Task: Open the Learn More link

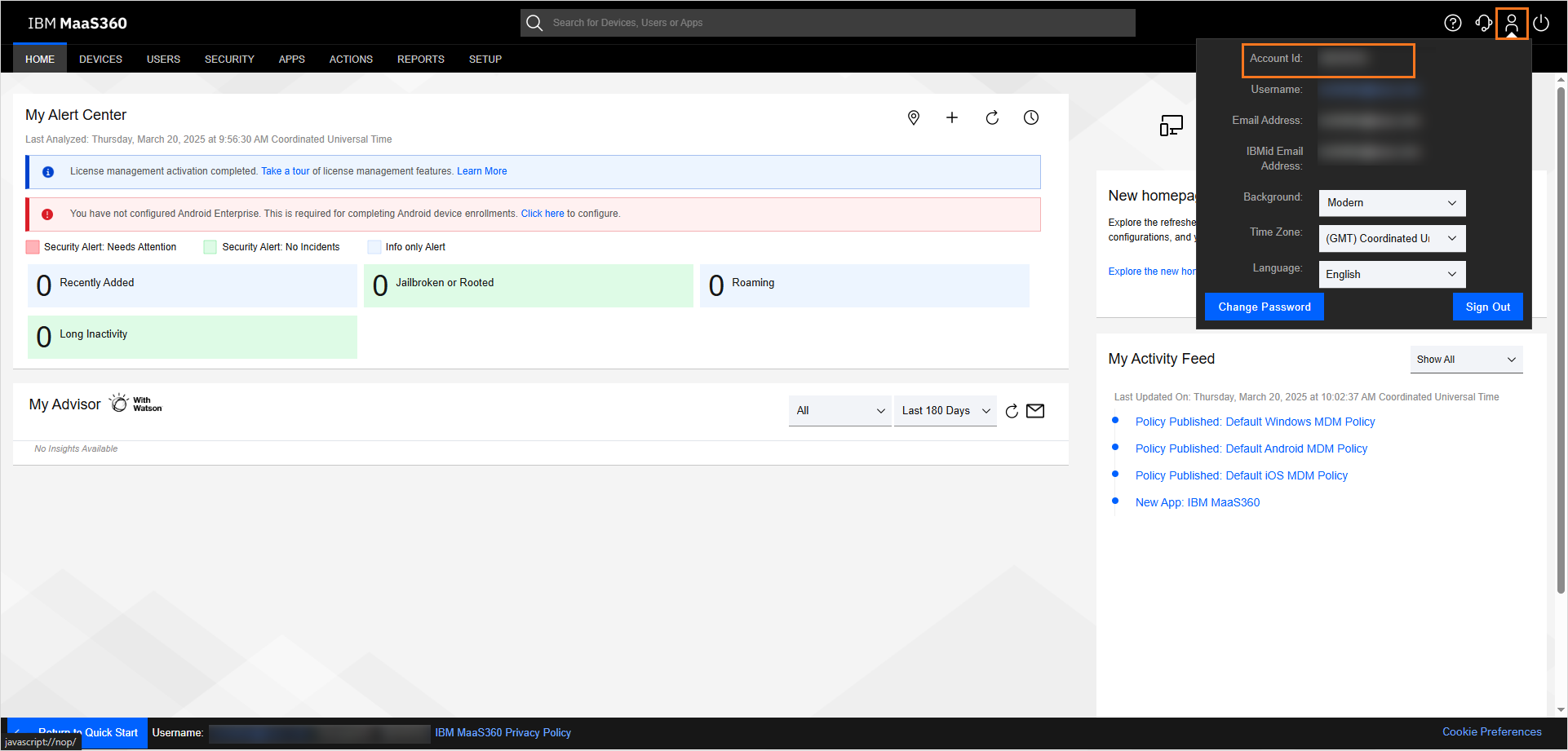Action: (x=481, y=171)
